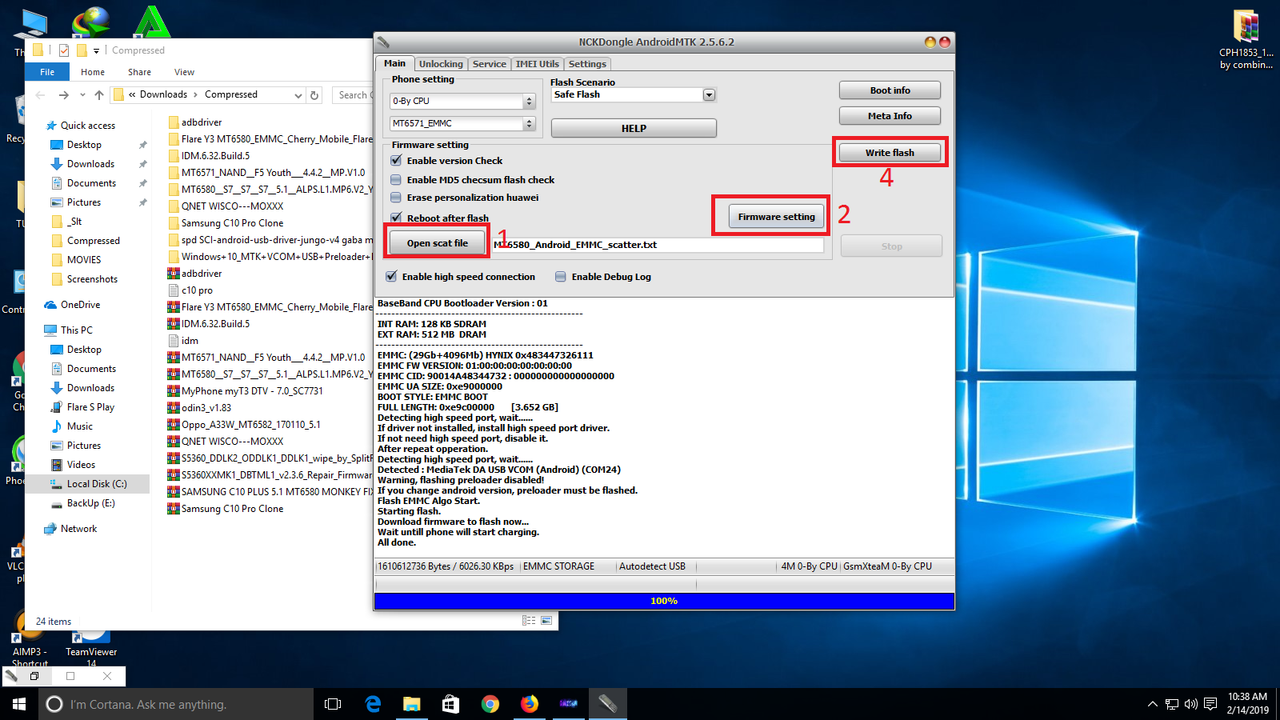Open the Safe Flash scenario dropdown
Image resolution: width=1280 pixels, height=720 pixels.
point(709,94)
